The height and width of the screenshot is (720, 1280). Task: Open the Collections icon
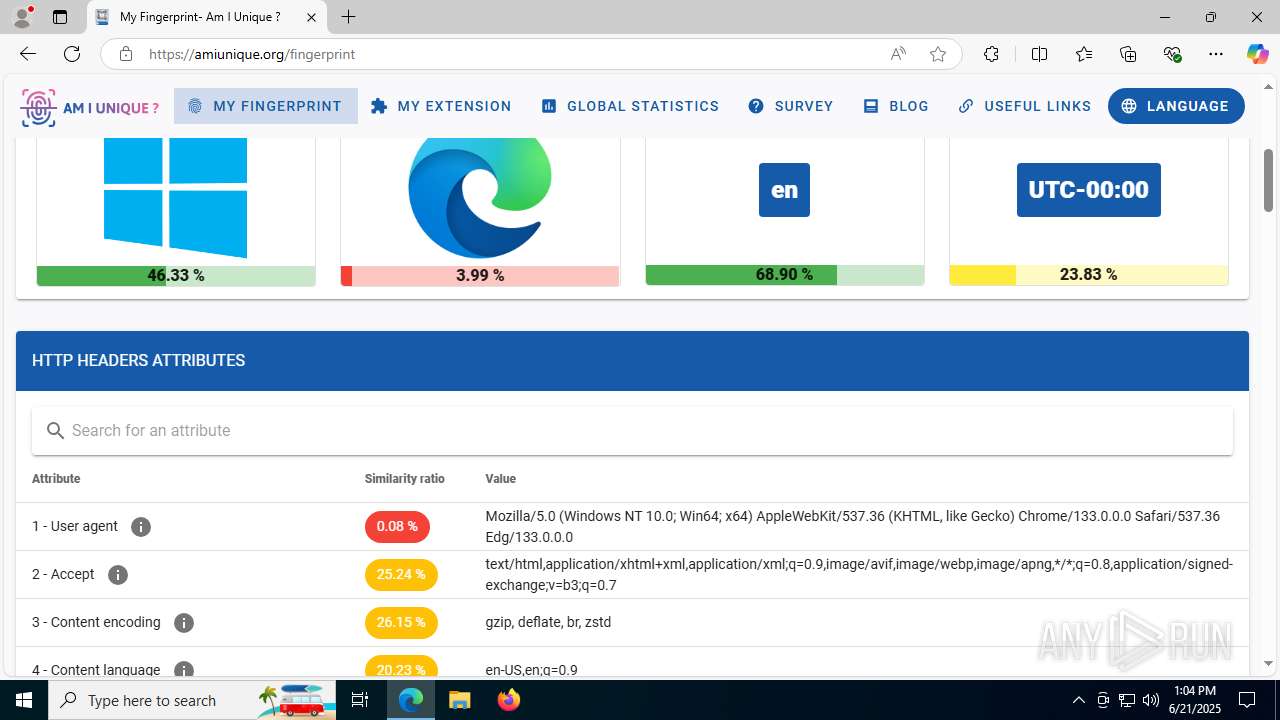point(1128,54)
